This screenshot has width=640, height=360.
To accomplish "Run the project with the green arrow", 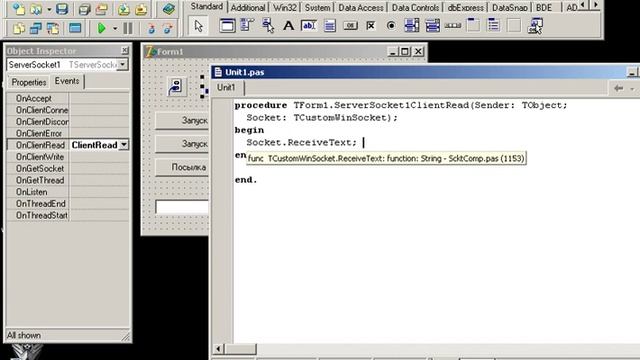I will pos(102,28).
